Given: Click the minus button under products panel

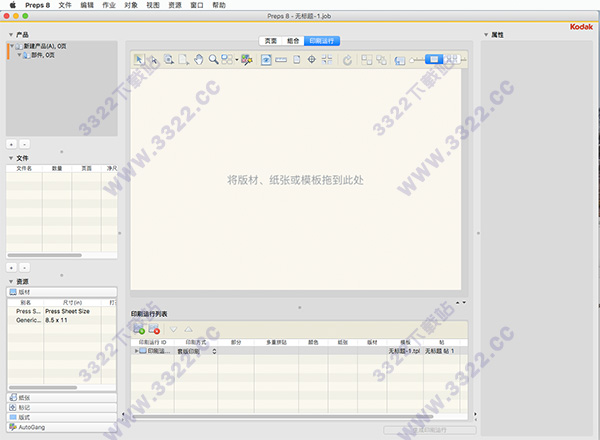Looking at the screenshot, I should tap(24, 144).
